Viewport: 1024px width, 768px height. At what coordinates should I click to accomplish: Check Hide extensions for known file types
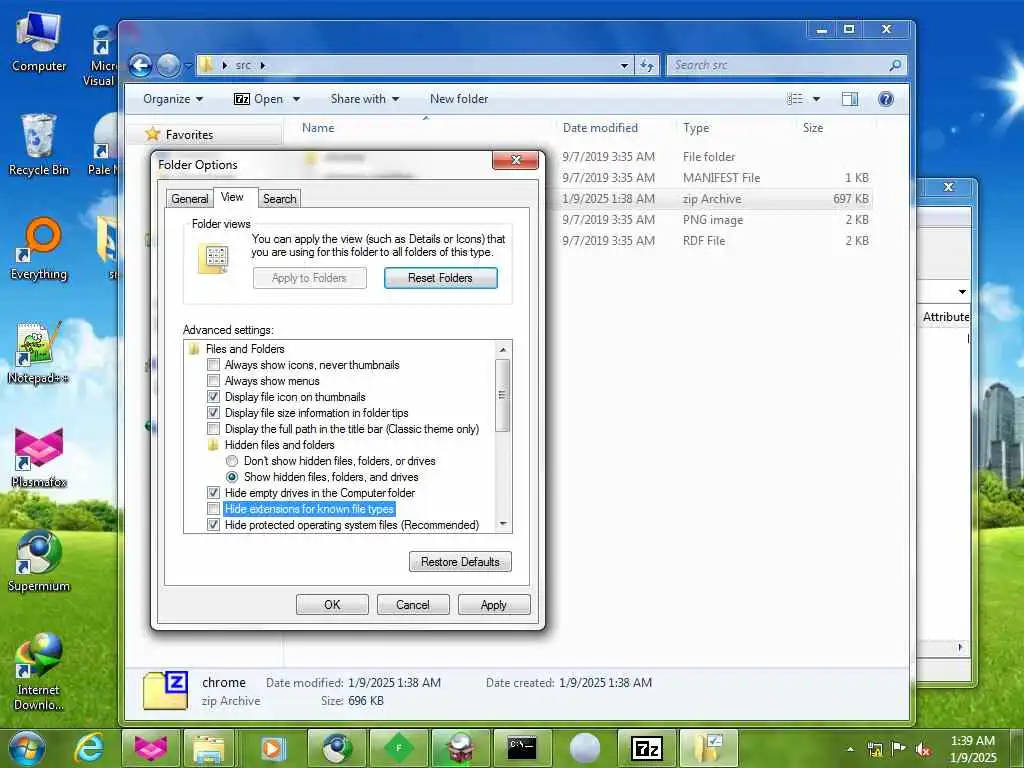click(213, 509)
